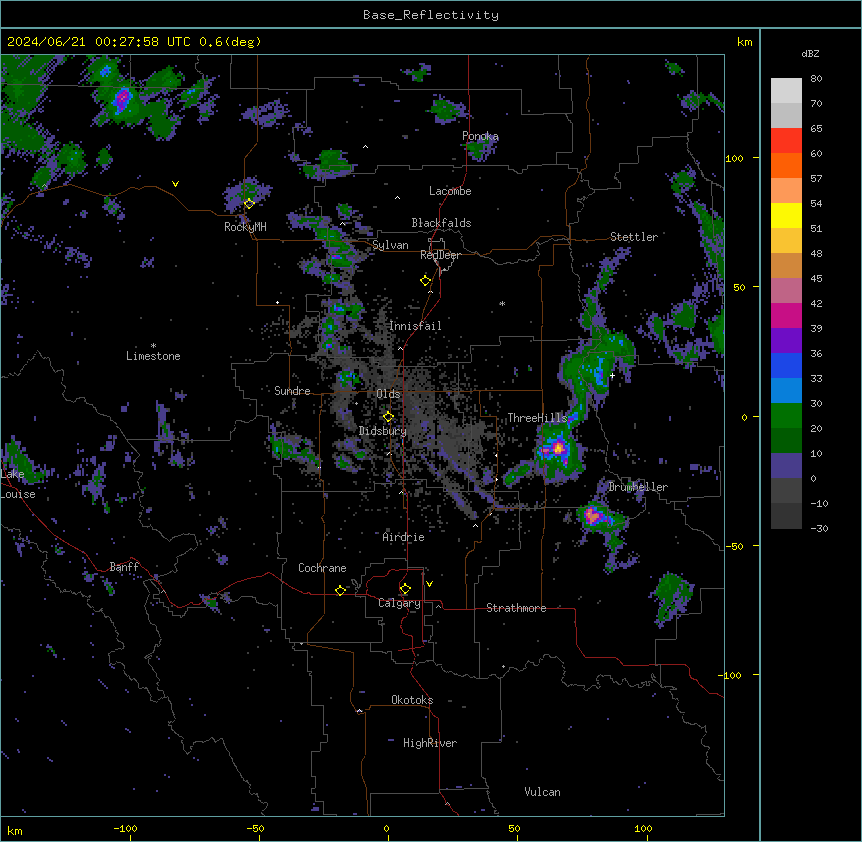Click the Drumheller label
Viewport: 862px width, 842px height.
click(638, 487)
